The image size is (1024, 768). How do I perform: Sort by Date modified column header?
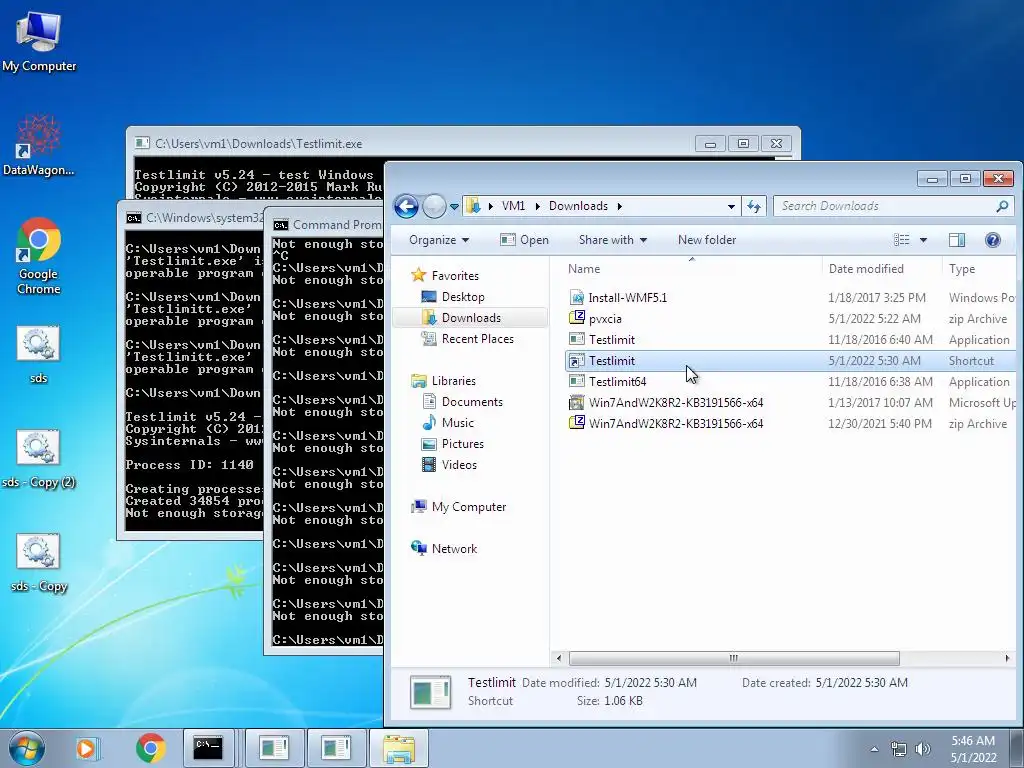click(882, 268)
